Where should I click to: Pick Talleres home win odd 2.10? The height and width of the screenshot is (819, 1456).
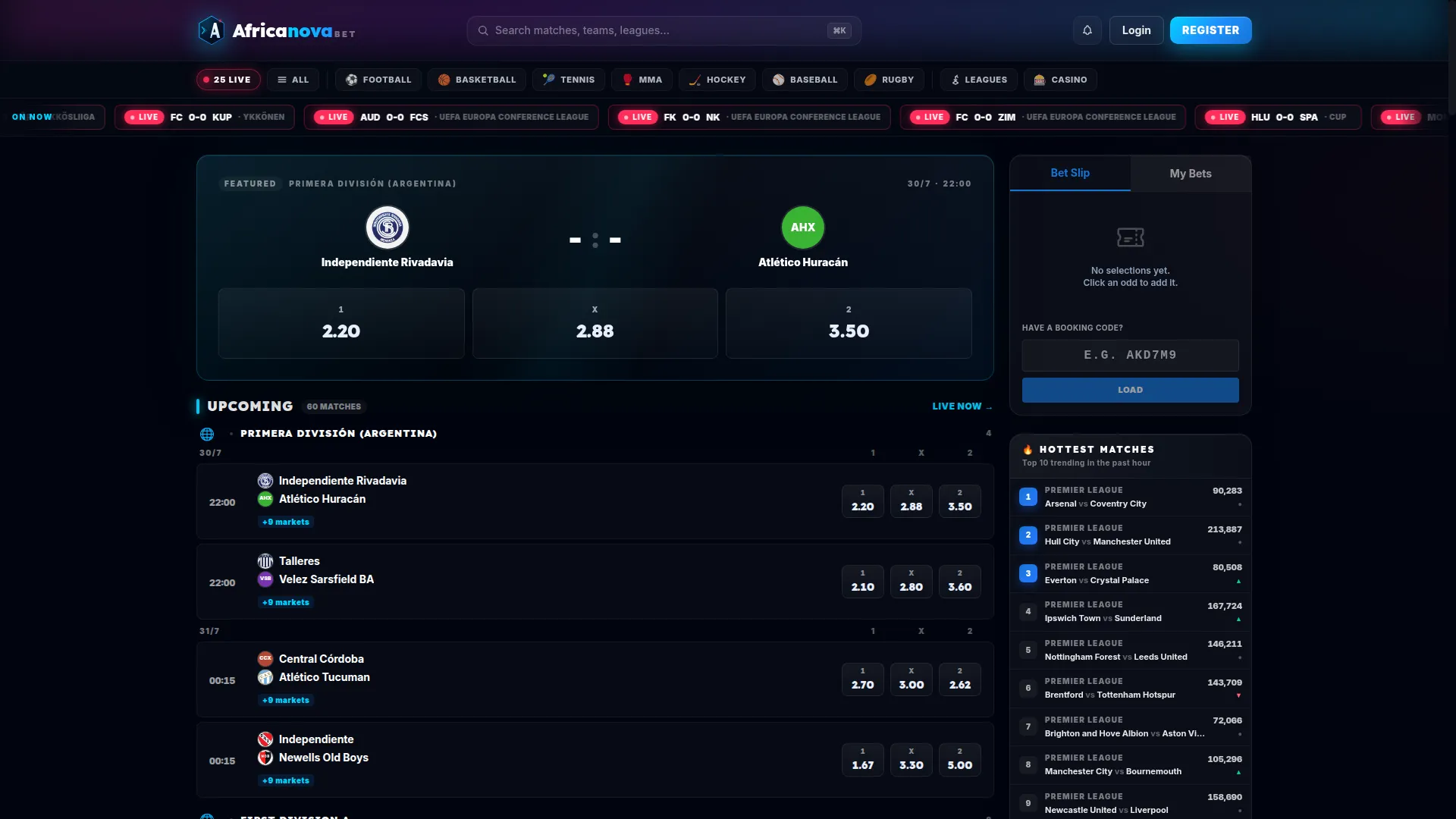pos(863,582)
